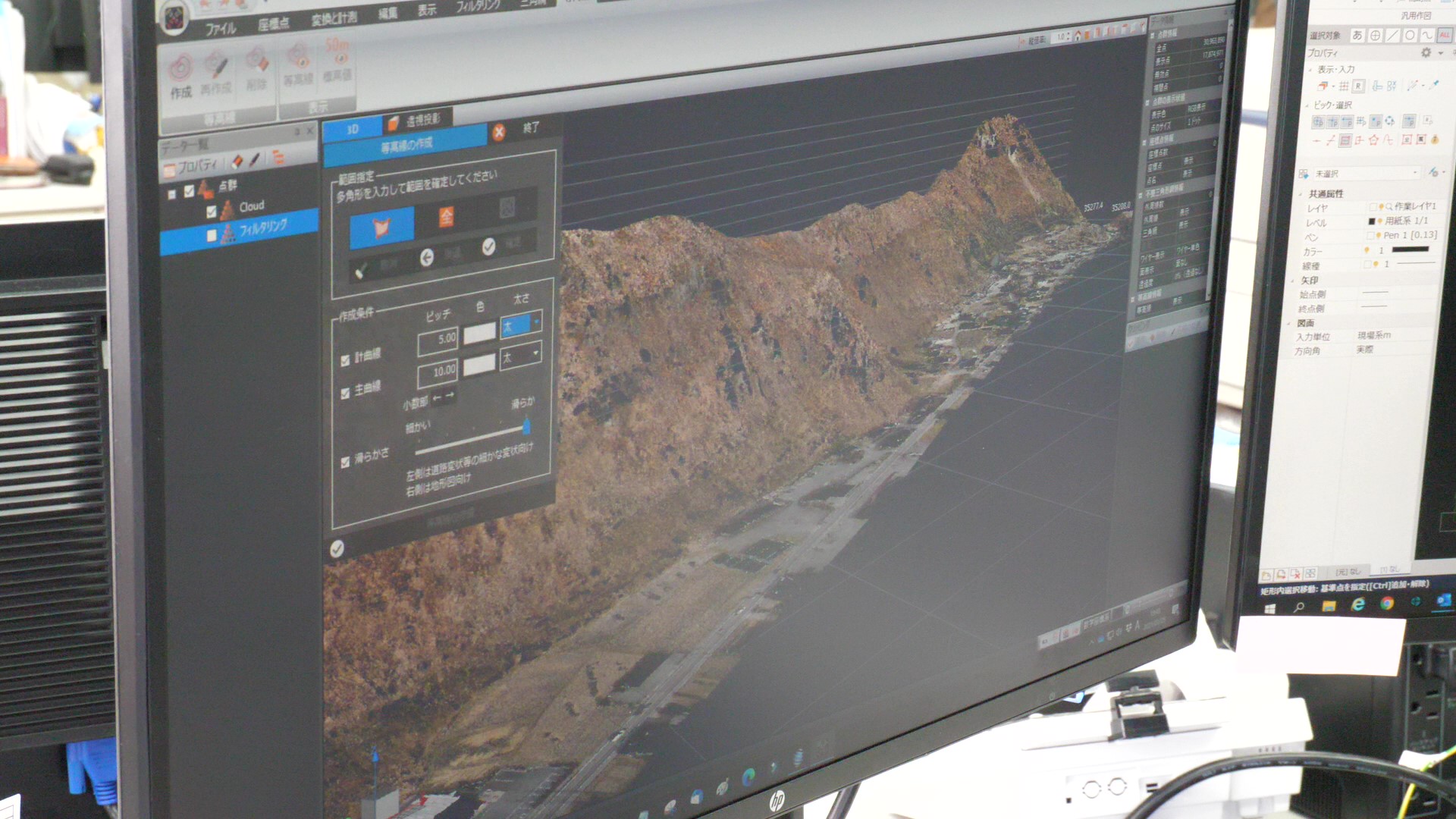Click the checkmark confirm icon in range panel
Image resolution: width=1456 pixels, height=819 pixels.
pos(488,246)
